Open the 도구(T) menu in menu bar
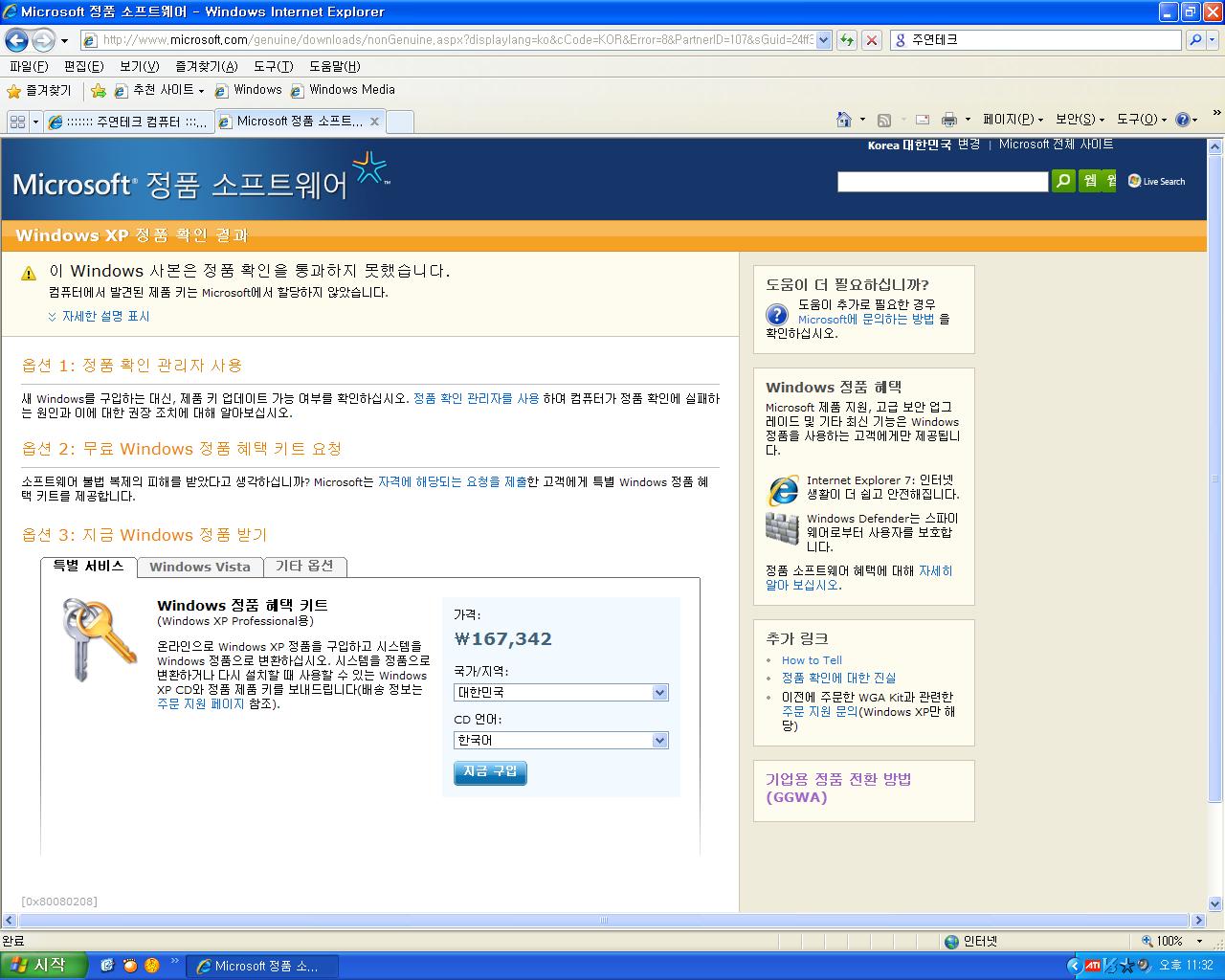Viewport: 1225px width, 980px height. [273, 66]
